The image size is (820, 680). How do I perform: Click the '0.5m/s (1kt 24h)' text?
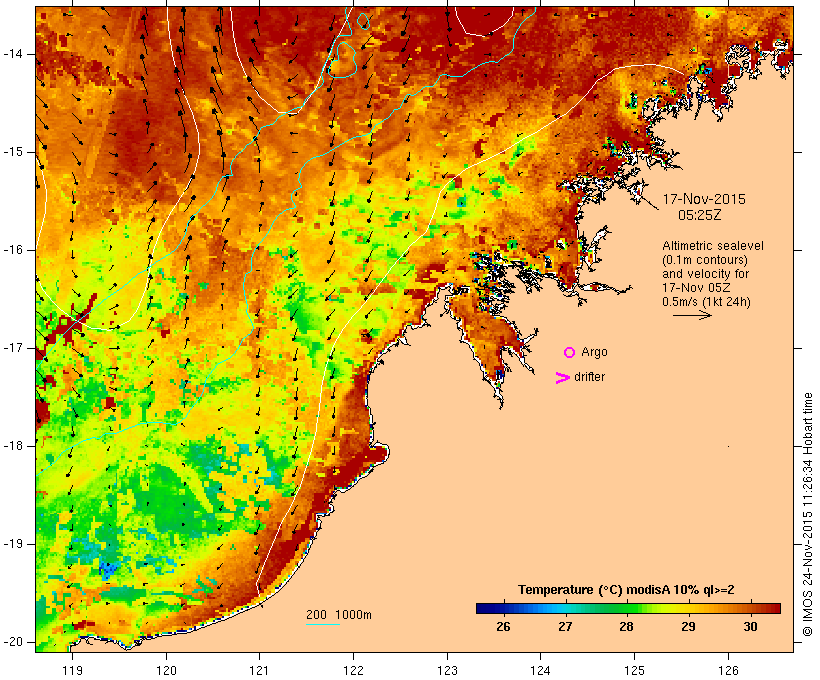pos(706,302)
